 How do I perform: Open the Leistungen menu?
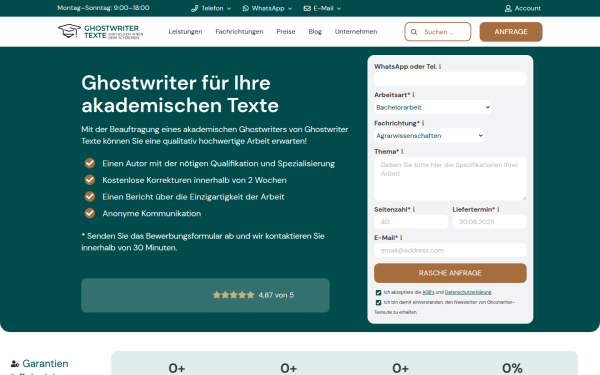click(x=185, y=32)
